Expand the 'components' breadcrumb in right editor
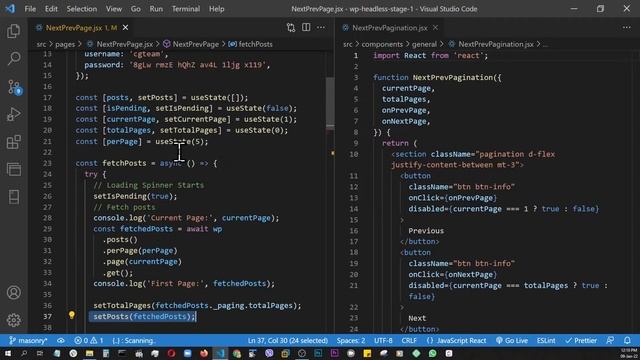Screen dimensions: 640x360 [x=382, y=44]
